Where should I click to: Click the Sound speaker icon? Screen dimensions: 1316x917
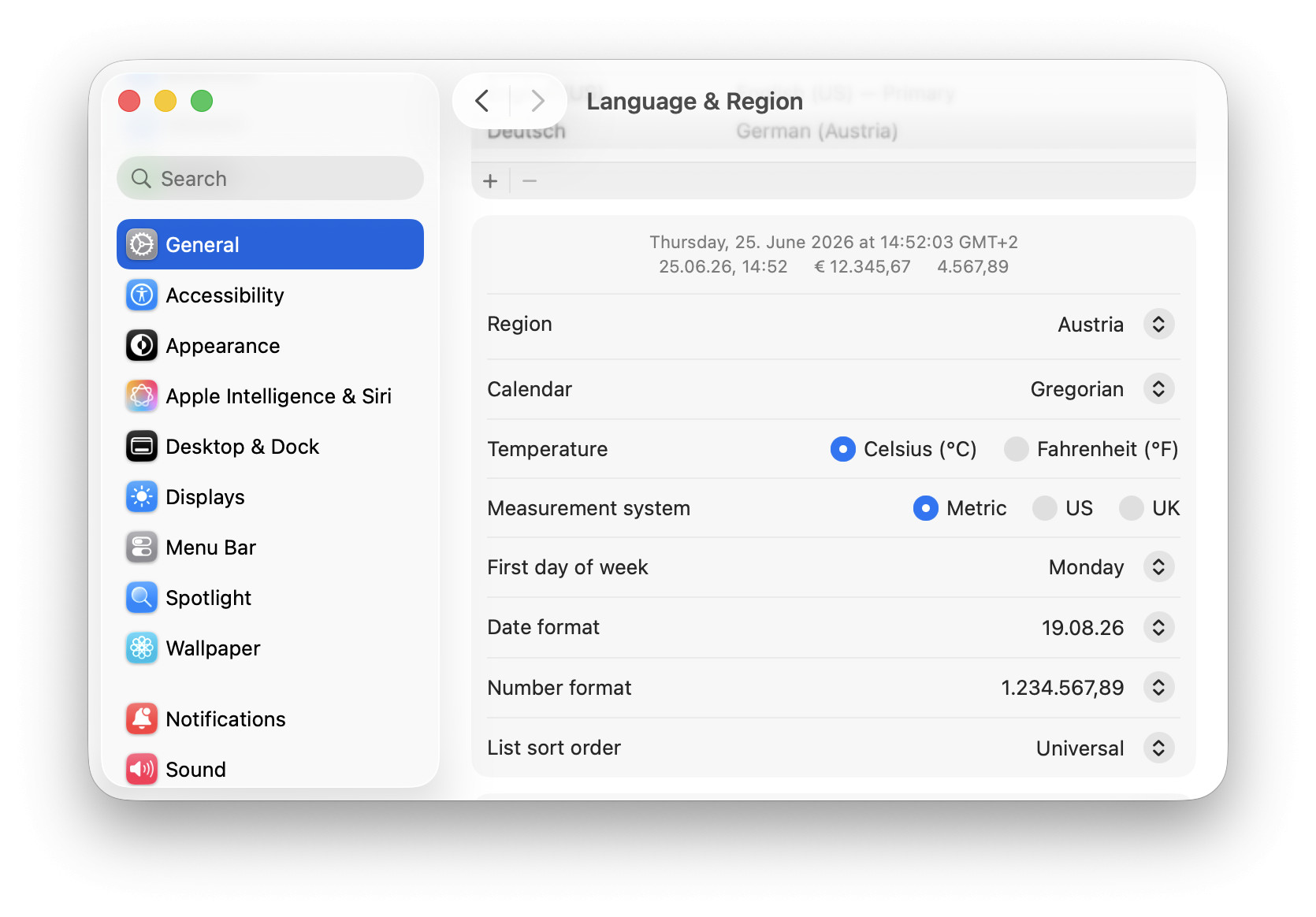pos(142,770)
